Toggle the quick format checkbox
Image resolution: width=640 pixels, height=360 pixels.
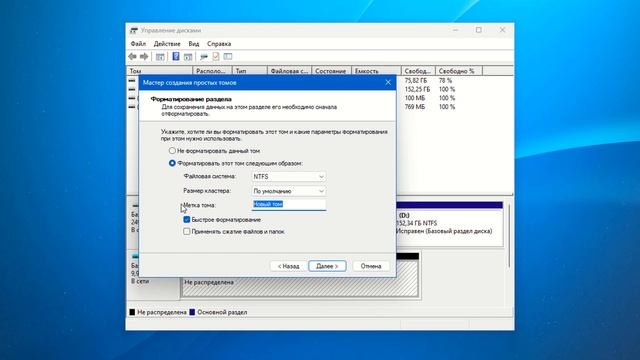click(187, 220)
